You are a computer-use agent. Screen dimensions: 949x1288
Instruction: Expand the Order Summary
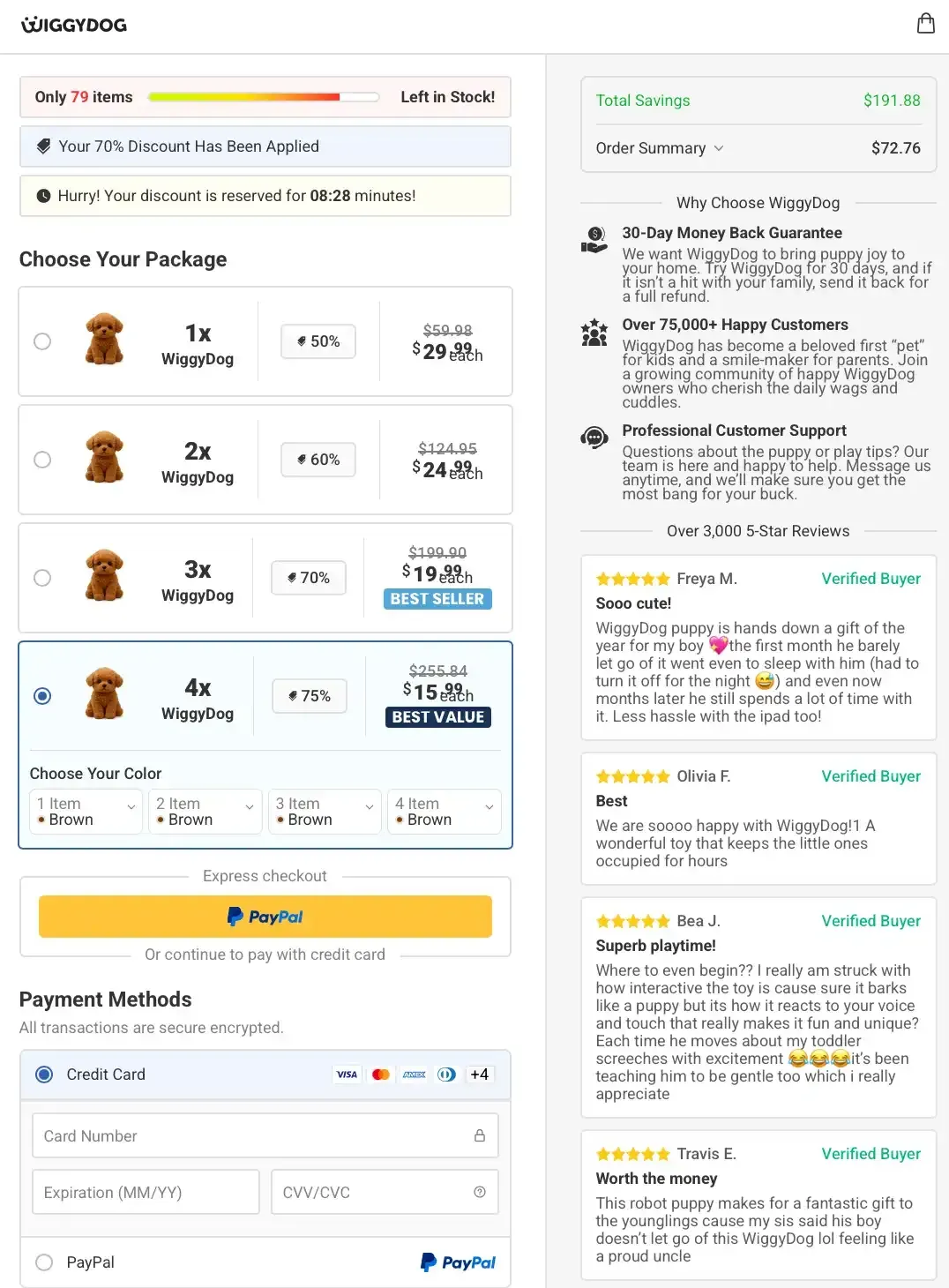[660, 147]
